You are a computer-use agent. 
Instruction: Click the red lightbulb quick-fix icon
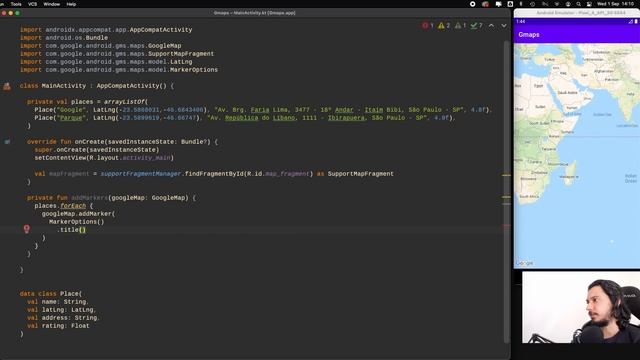tap(27, 229)
